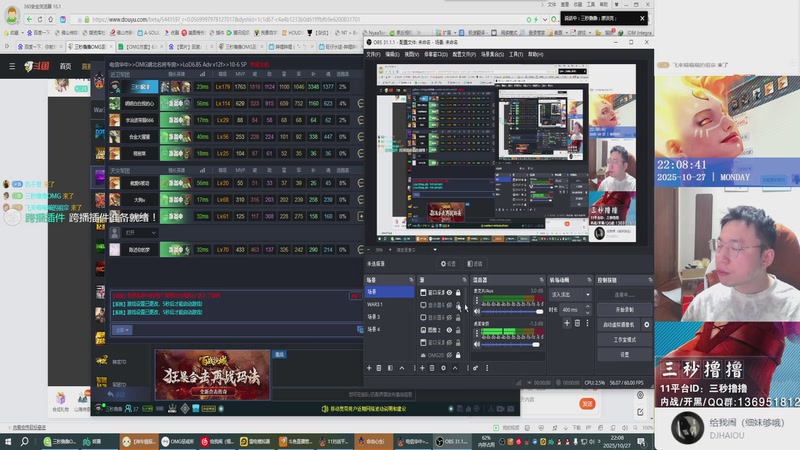Image resolution: width=800 pixels, height=450 pixels.
Task: Open chat channel dropdown in game lobby
Action: (x=121, y=330)
